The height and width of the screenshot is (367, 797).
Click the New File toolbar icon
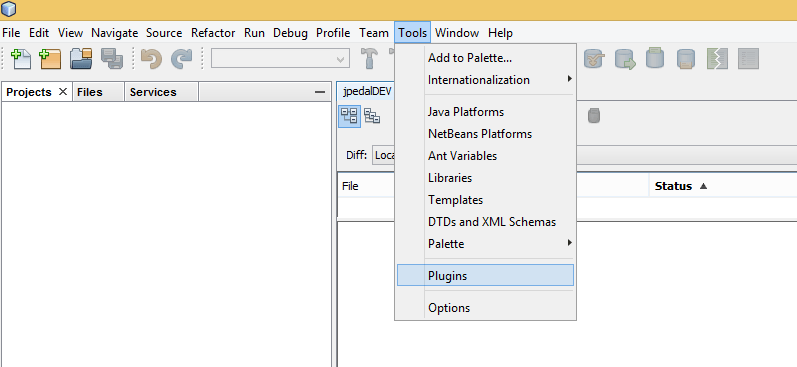coord(21,58)
